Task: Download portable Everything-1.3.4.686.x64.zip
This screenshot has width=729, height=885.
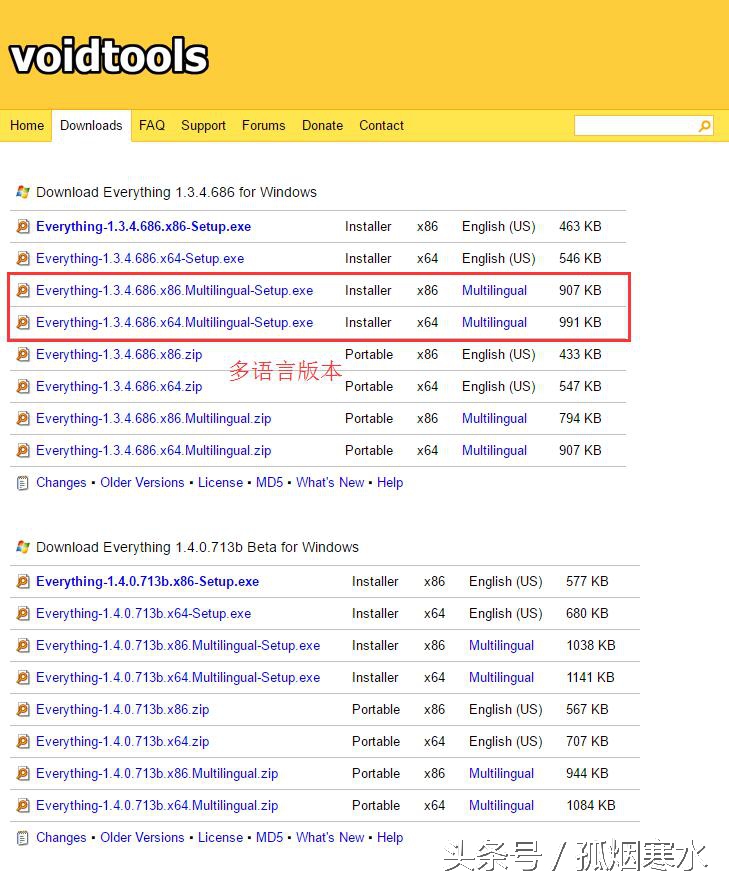Action: 119,387
